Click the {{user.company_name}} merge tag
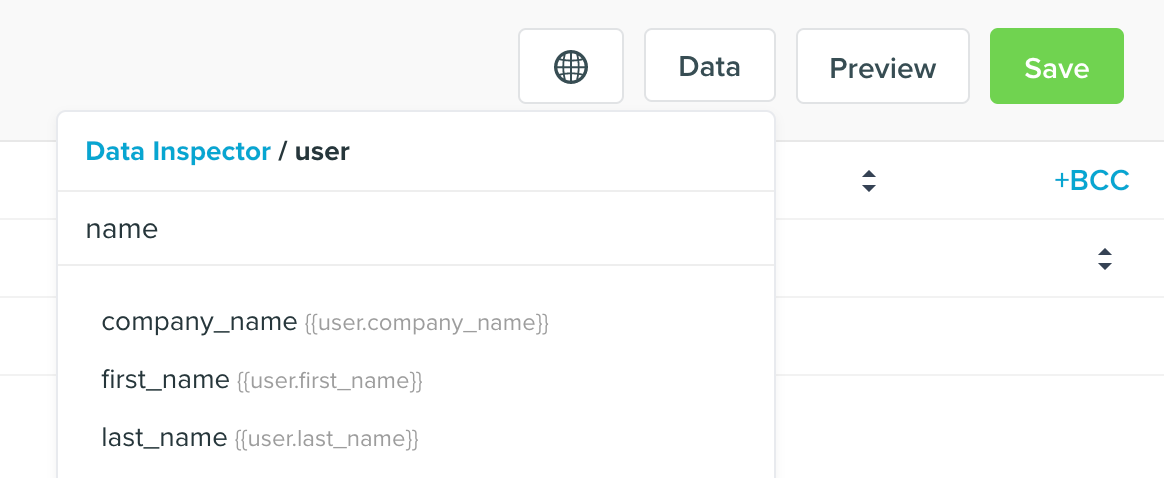This screenshot has width=1164, height=478. click(427, 324)
